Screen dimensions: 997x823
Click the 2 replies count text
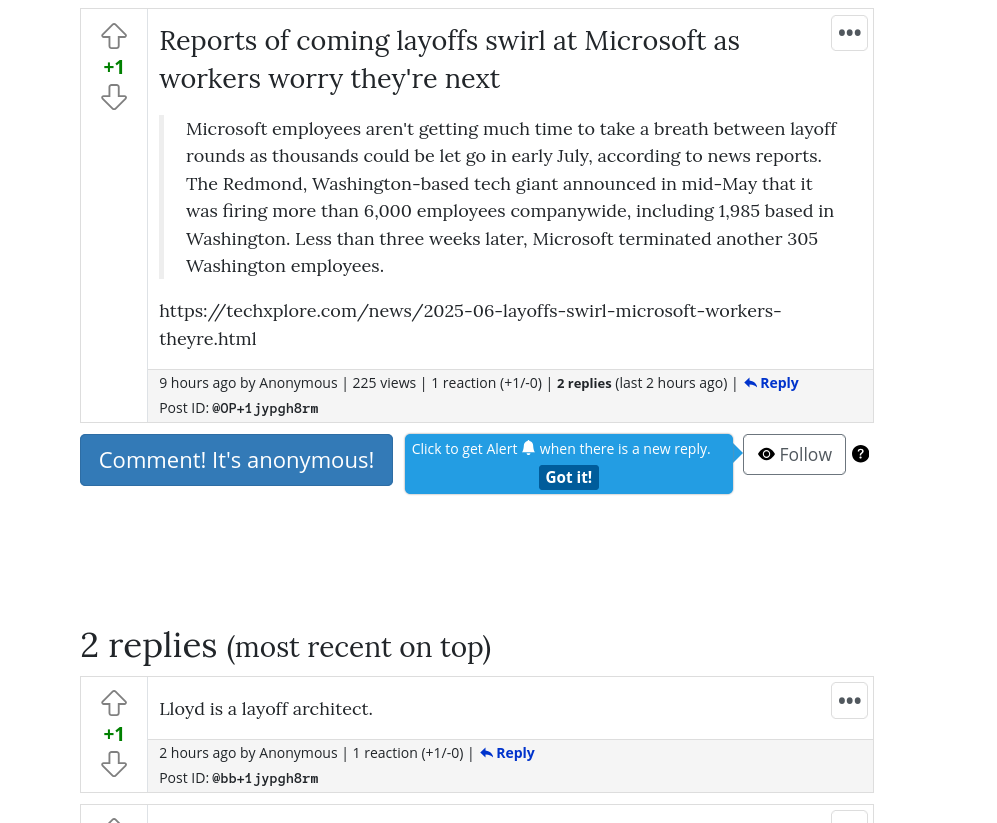tap(584, 383)
